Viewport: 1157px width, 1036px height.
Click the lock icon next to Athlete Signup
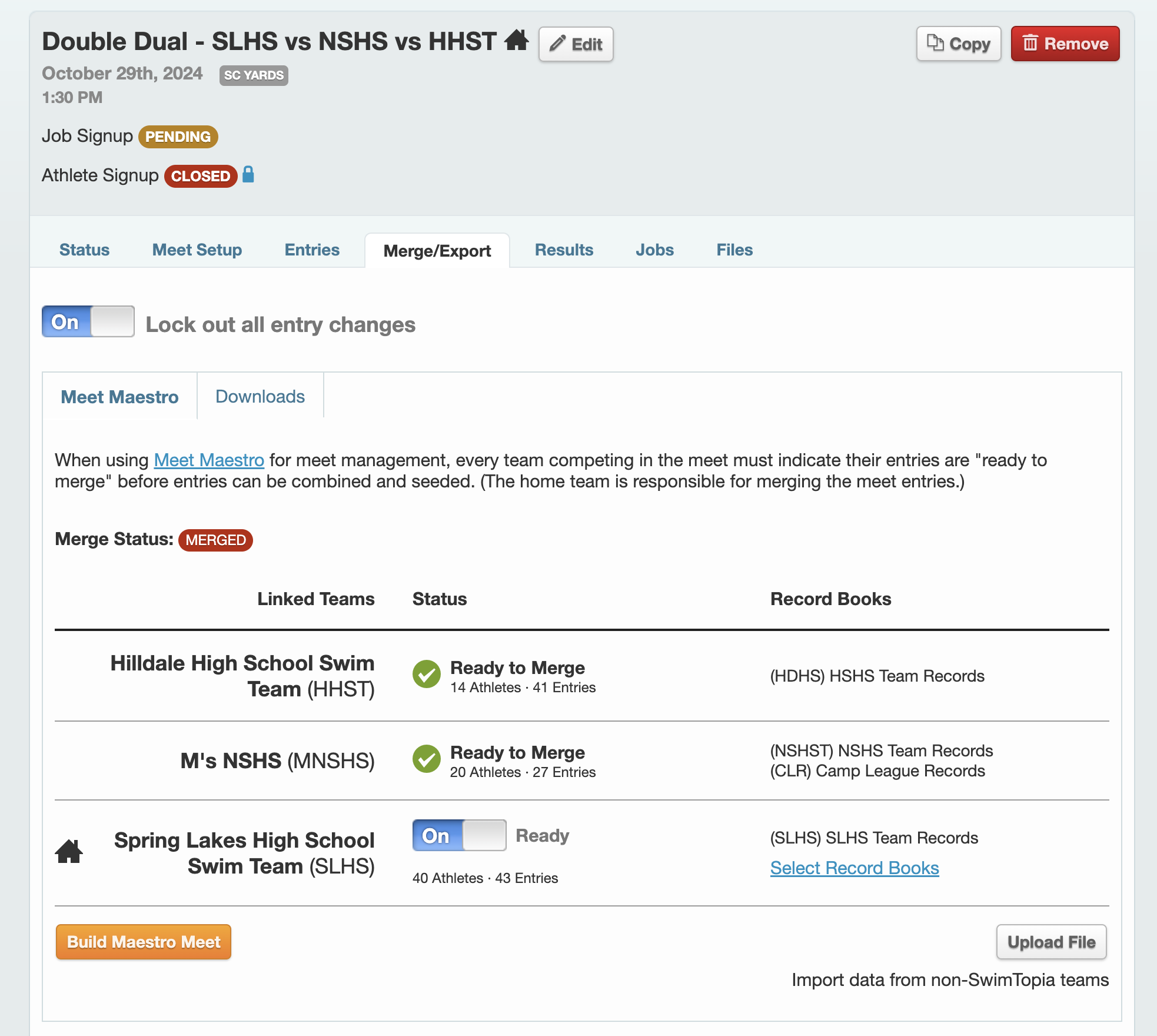(248, 175)
